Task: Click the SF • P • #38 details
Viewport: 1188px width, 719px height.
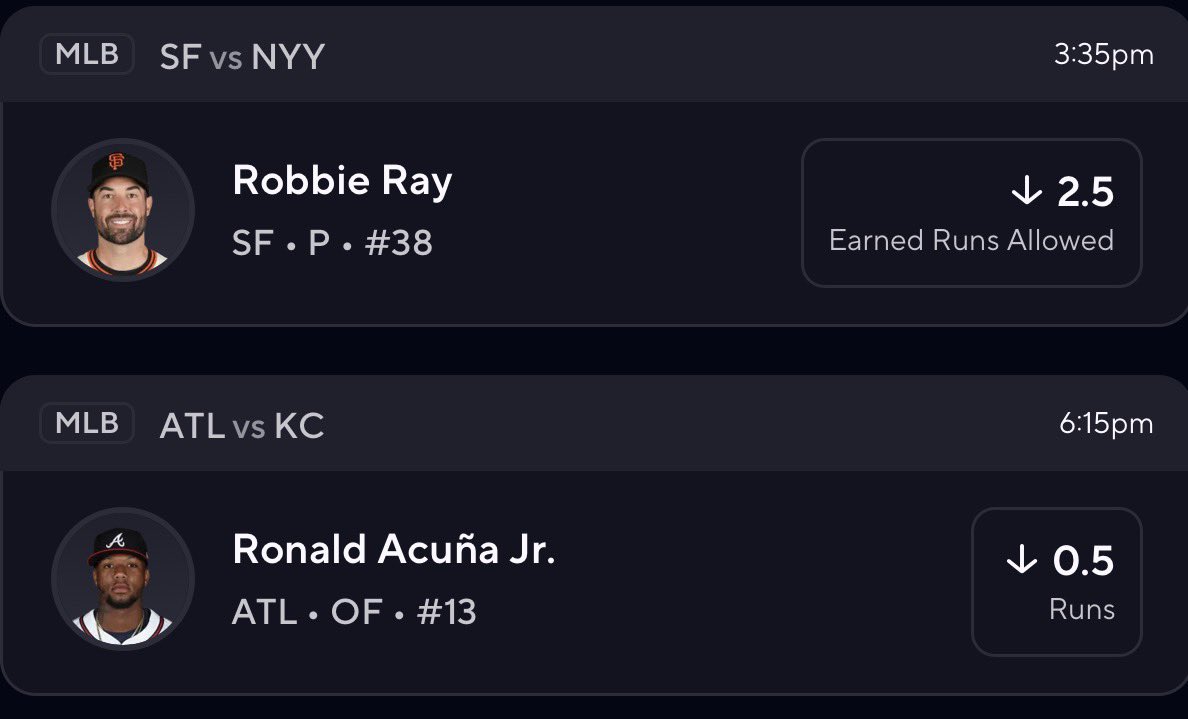Action: [332, 243]
